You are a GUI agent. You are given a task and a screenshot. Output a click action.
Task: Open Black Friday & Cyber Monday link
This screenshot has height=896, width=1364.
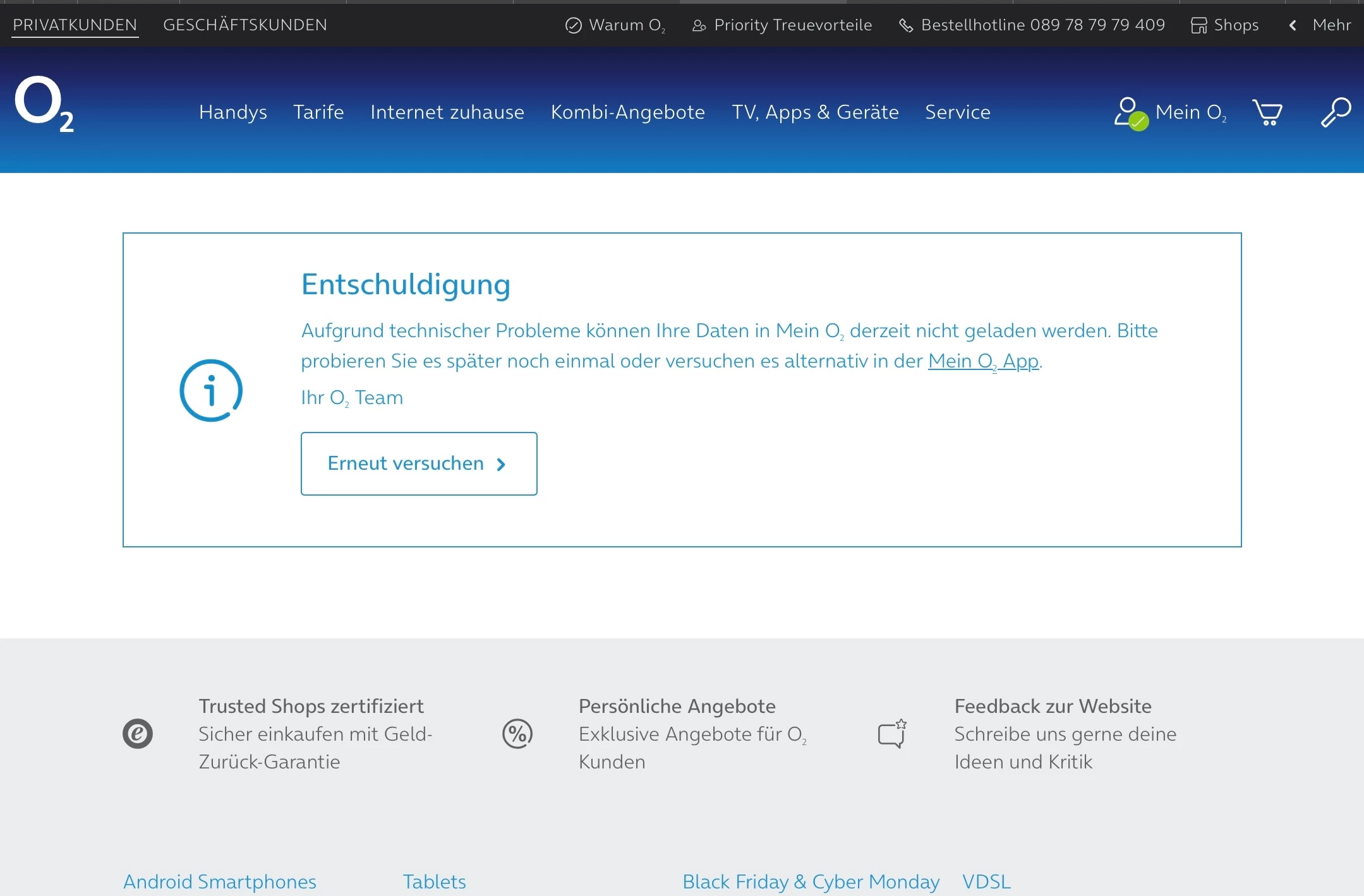coord(811,881)
